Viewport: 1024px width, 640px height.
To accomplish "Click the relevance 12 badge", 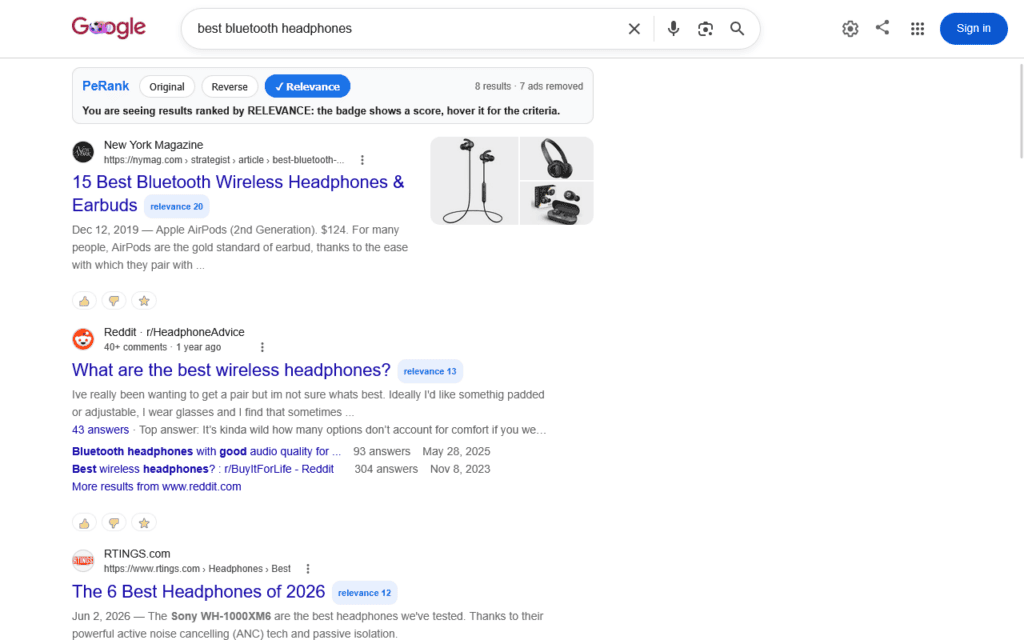I will point(364,593).
